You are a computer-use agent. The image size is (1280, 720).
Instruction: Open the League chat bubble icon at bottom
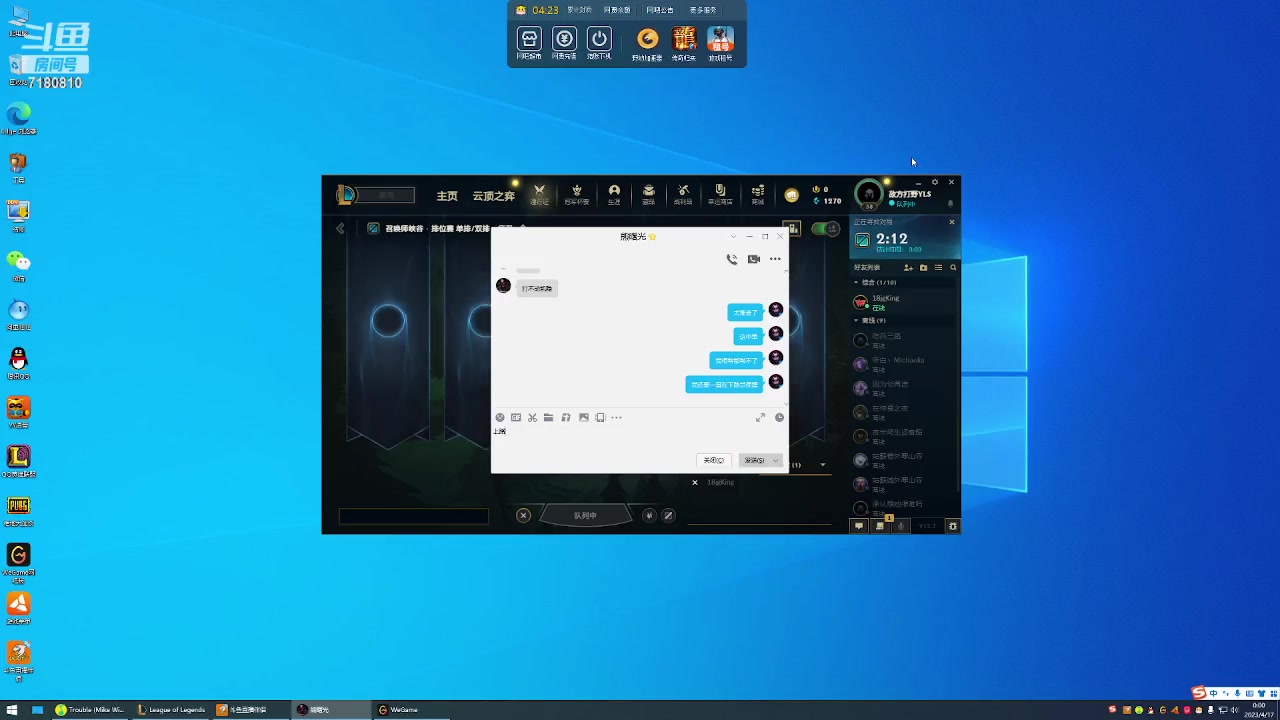pyautogui.click(x=858, y=526)
